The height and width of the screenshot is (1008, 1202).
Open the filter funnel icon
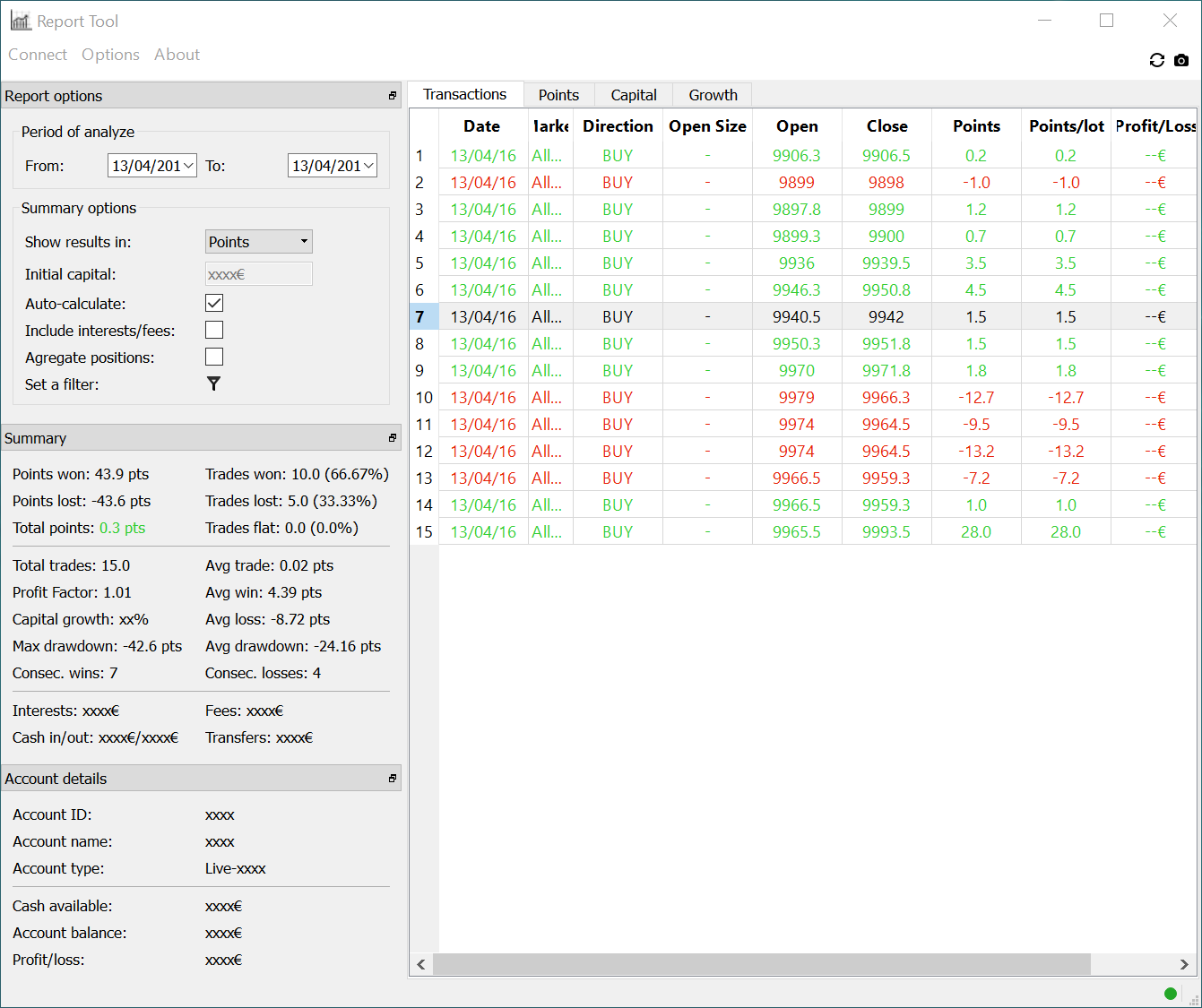pyautogui.click(x=213, y=383)
